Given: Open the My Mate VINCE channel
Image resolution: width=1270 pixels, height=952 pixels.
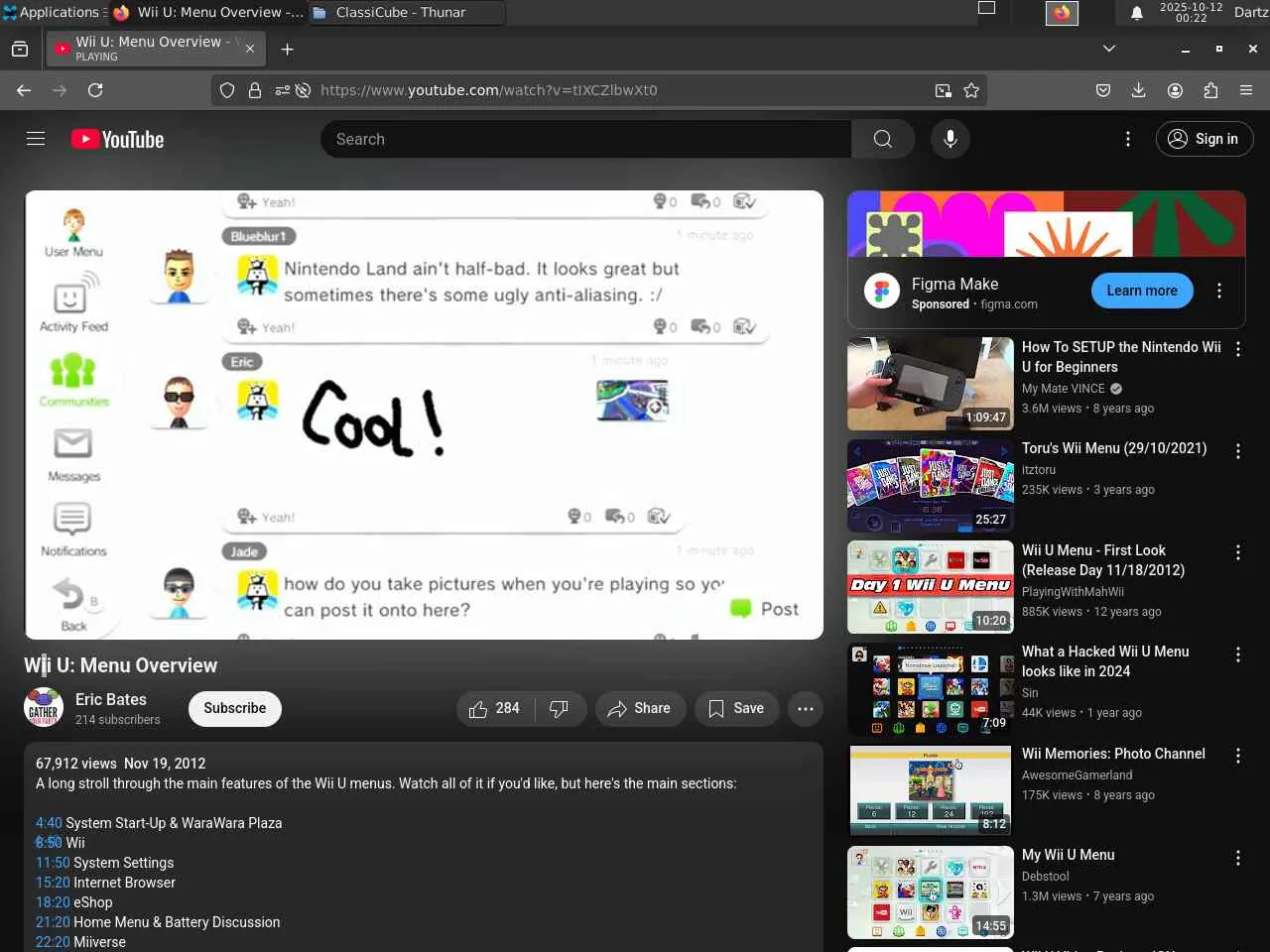Looking at the screenshot, I should click(1063, 389).
